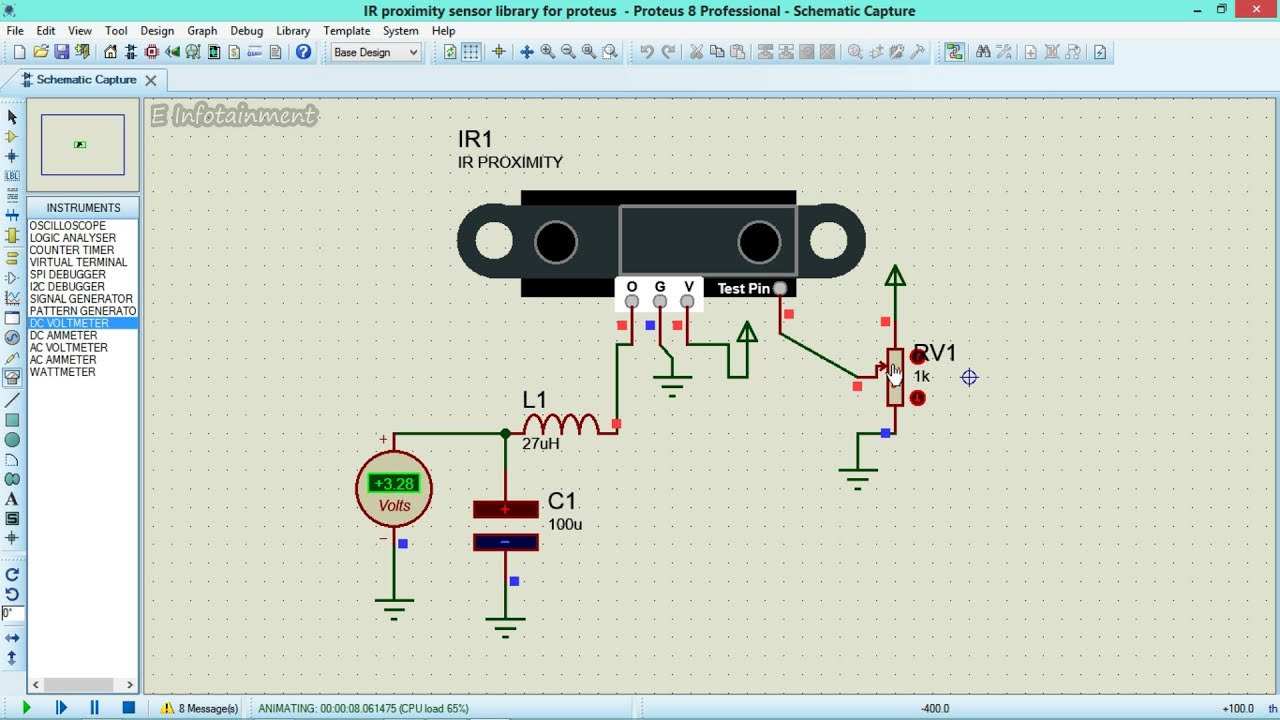Click the Search binoculars icon in toolbar
This screenshot has height=720, width=1280.
coord(983,52)
